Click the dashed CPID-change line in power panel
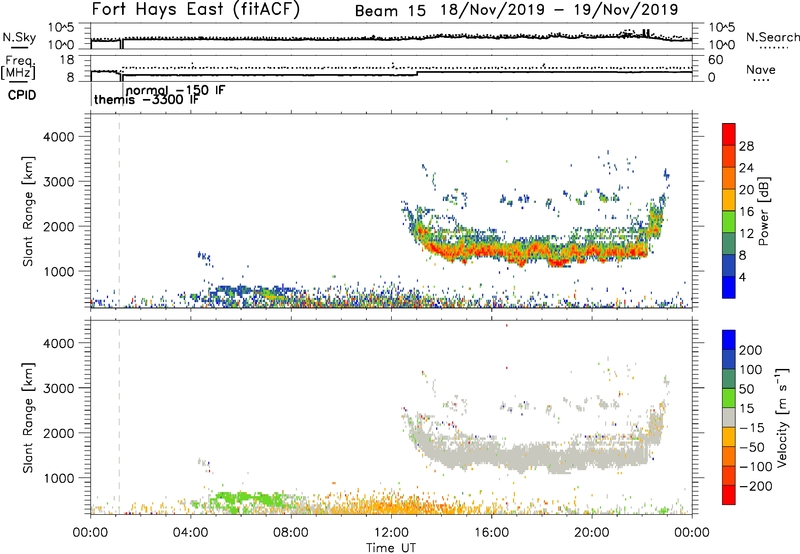800x554 pixels. [119, 211]
